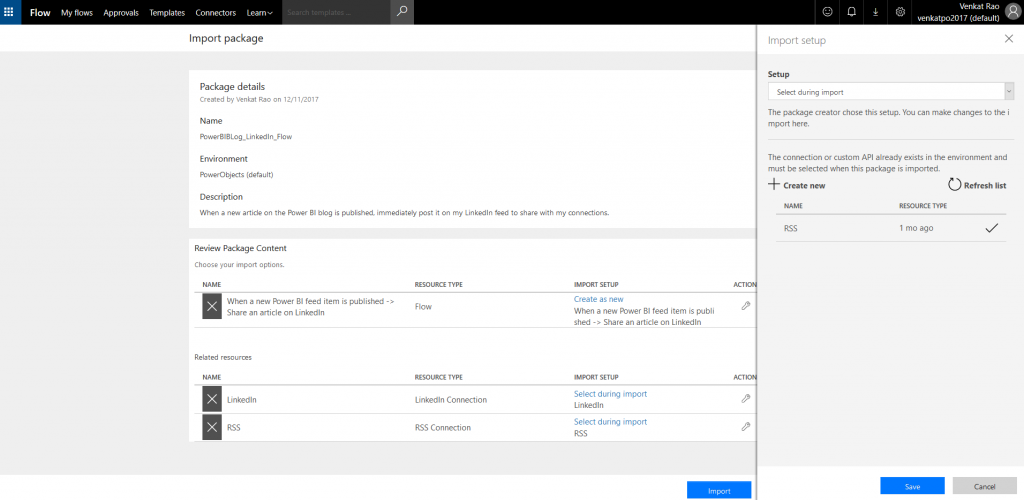Click the download arrow icon
Viewport: 1024px width, 500px height.
(876, 12)
